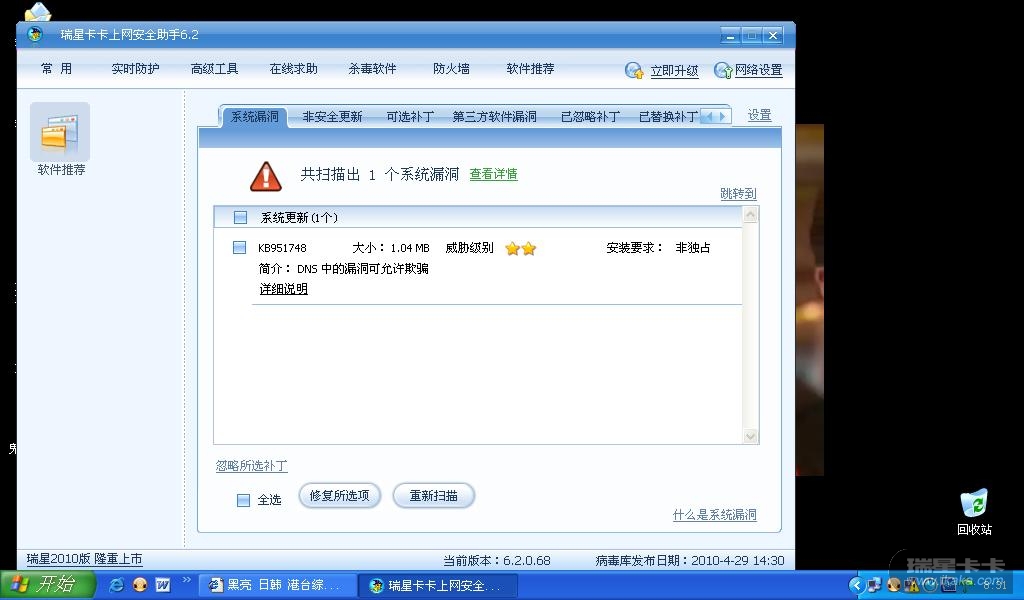The width and height of the screenshot is (1024, 600).
Task: Open the 开始 Start button
Action: pyautogui.click(x=48, y=584)
